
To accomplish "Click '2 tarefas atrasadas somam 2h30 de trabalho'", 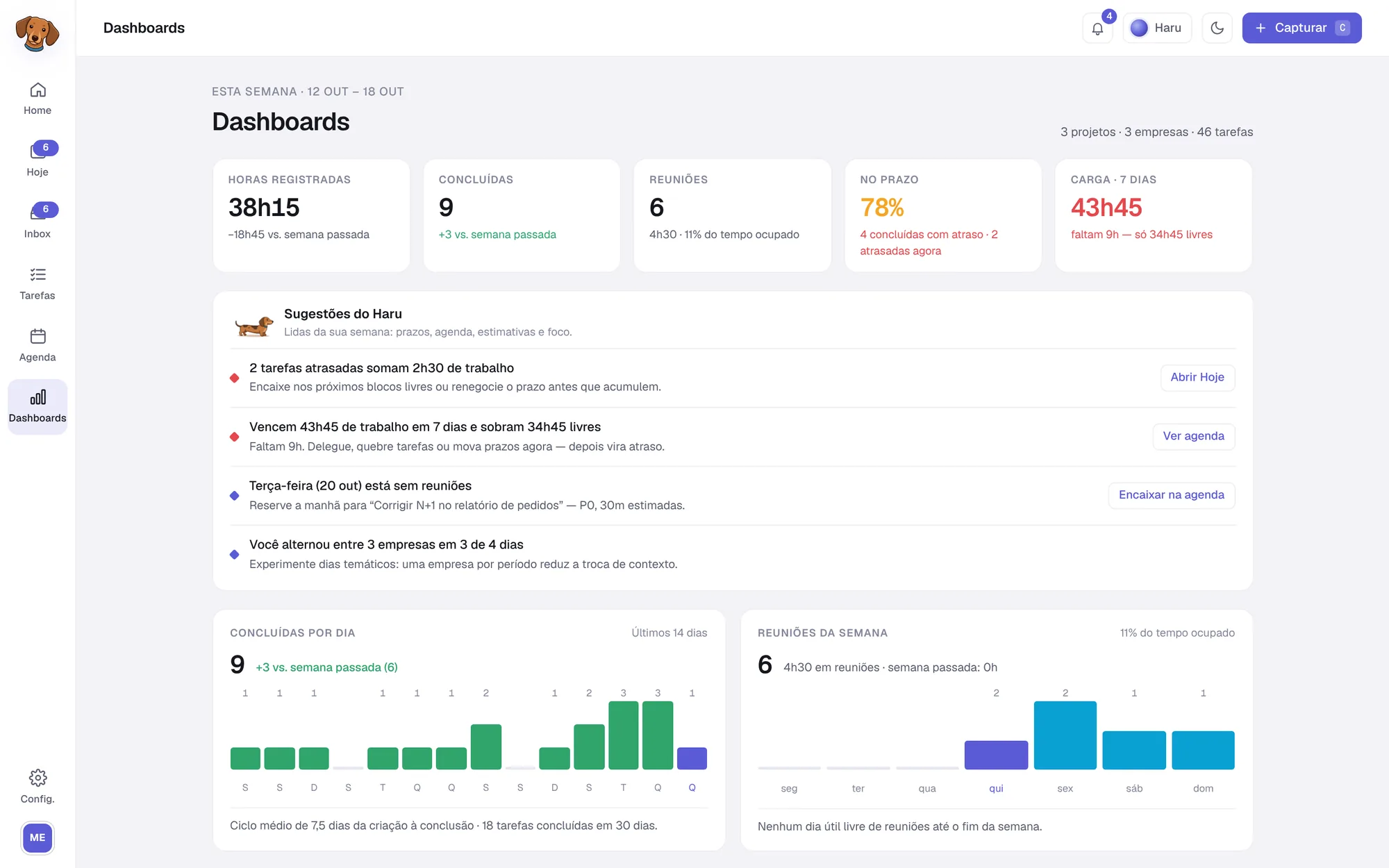I will pos(381,368).
